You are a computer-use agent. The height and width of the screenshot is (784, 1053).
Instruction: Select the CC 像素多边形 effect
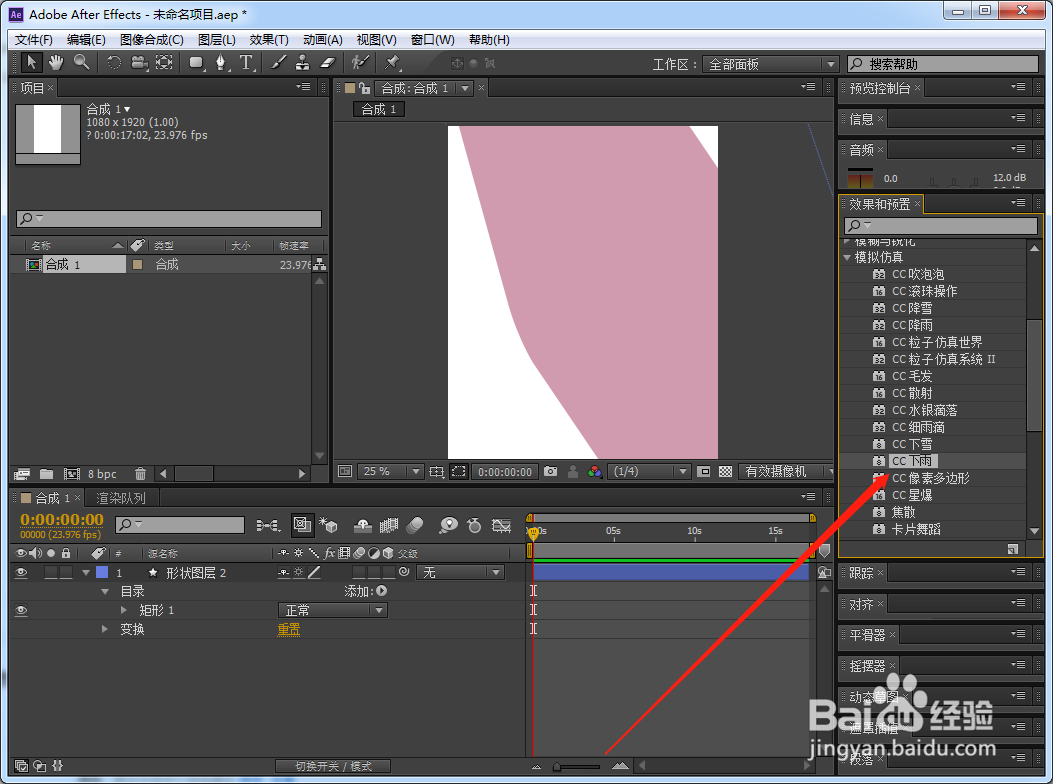pos(930,478)
